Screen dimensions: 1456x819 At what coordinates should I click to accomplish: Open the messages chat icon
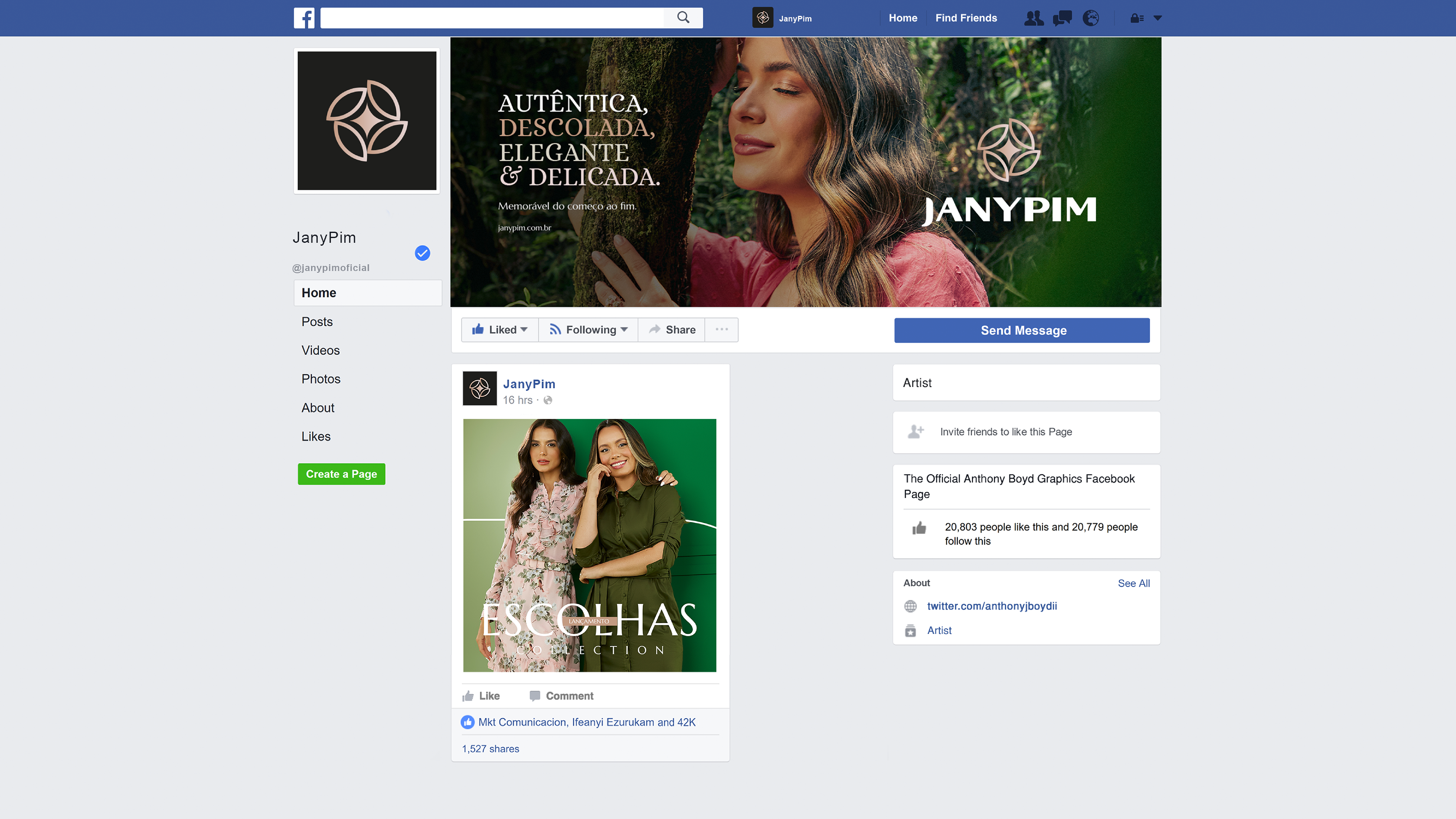point(1062,18)
